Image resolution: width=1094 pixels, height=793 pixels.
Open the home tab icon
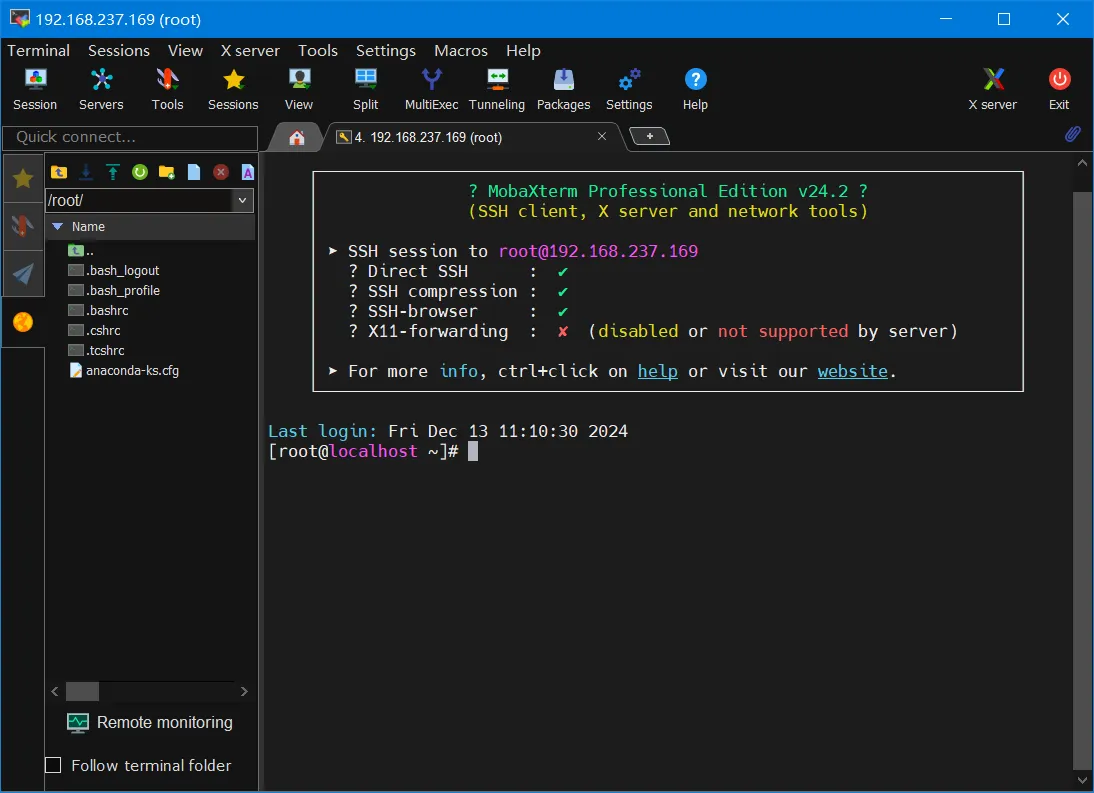[297, 137]
